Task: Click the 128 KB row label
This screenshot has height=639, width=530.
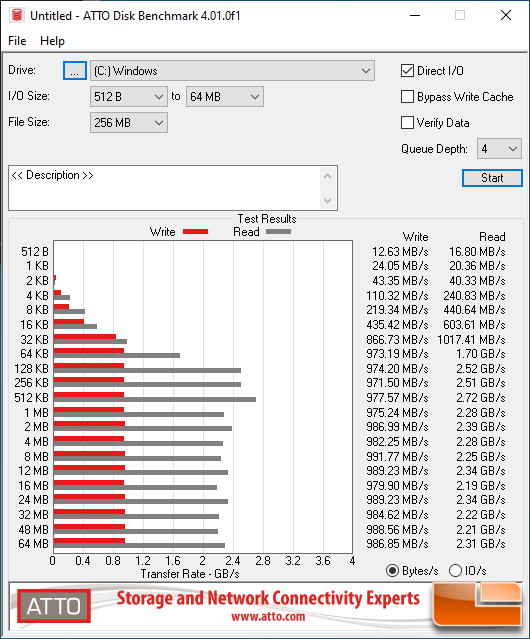Action: (x=31, y=369)
